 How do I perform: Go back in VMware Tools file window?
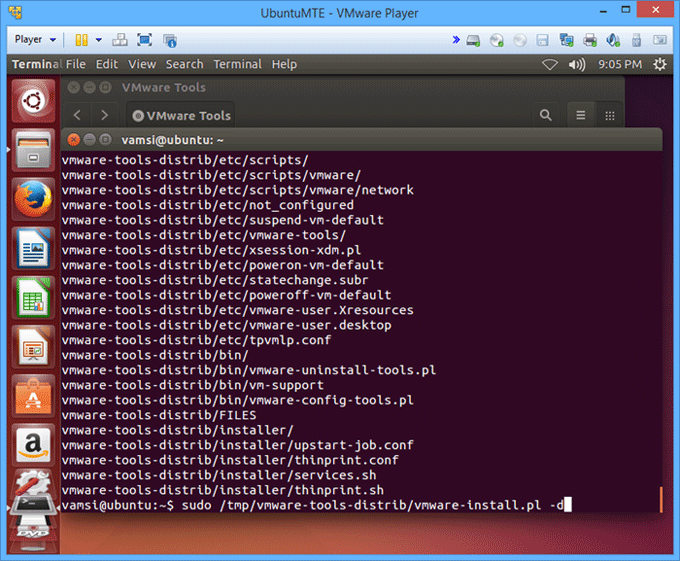pyautogui.click(x=77, y=115)
